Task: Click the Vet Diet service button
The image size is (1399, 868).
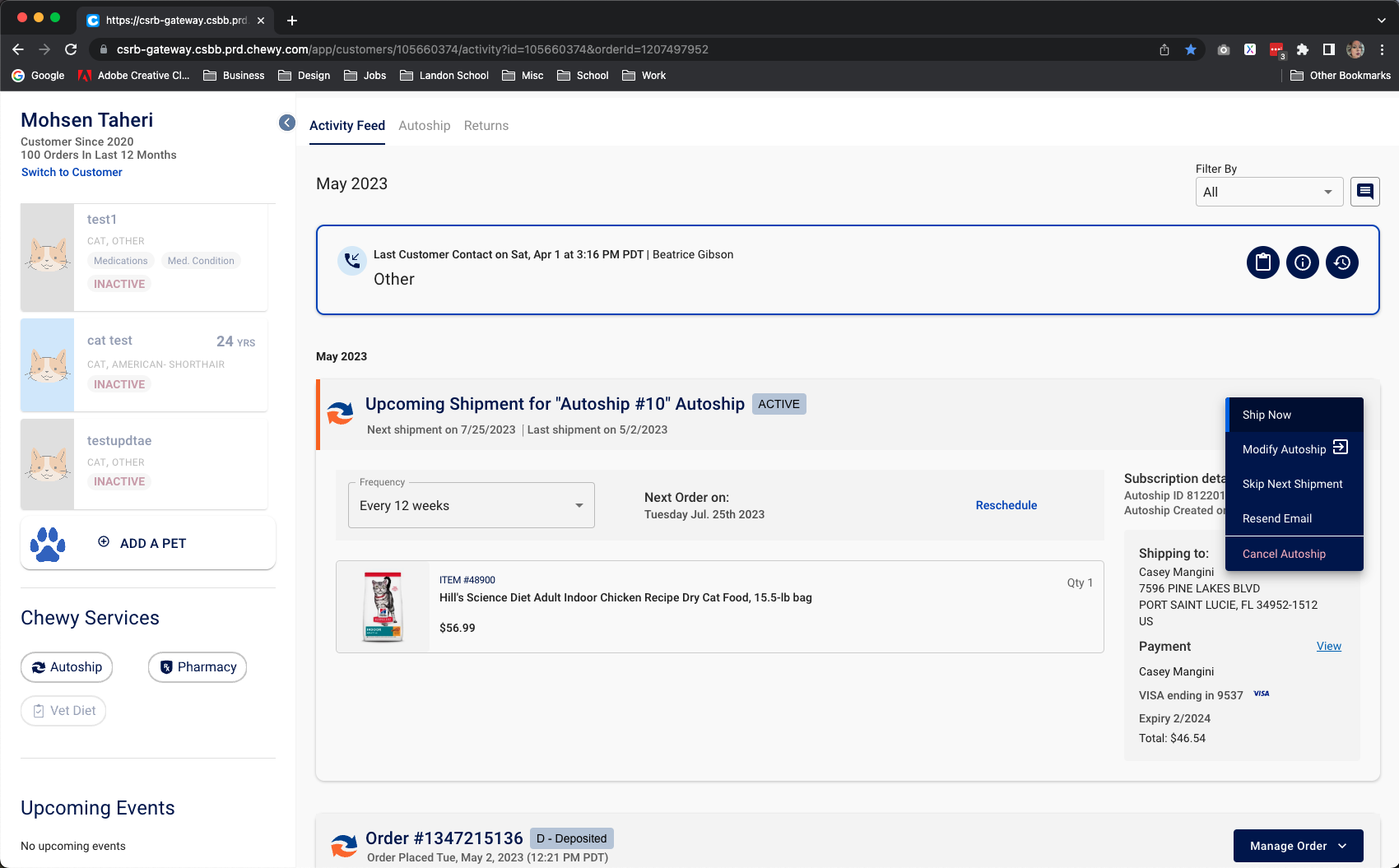Action: pyautogui.click(x=63, y=711)
